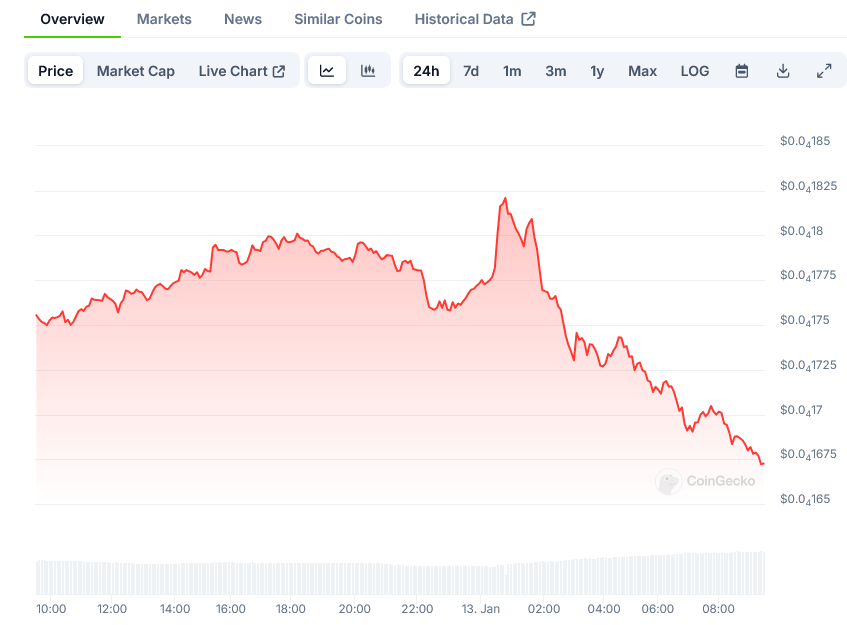Viewport: 847px width, 625px height.
Task: Toggle LOG scale on chart
Action: (x=695, y=71)
